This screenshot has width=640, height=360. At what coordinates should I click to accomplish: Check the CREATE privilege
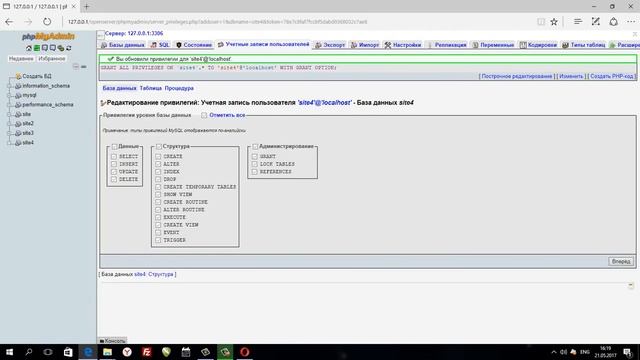158,156
